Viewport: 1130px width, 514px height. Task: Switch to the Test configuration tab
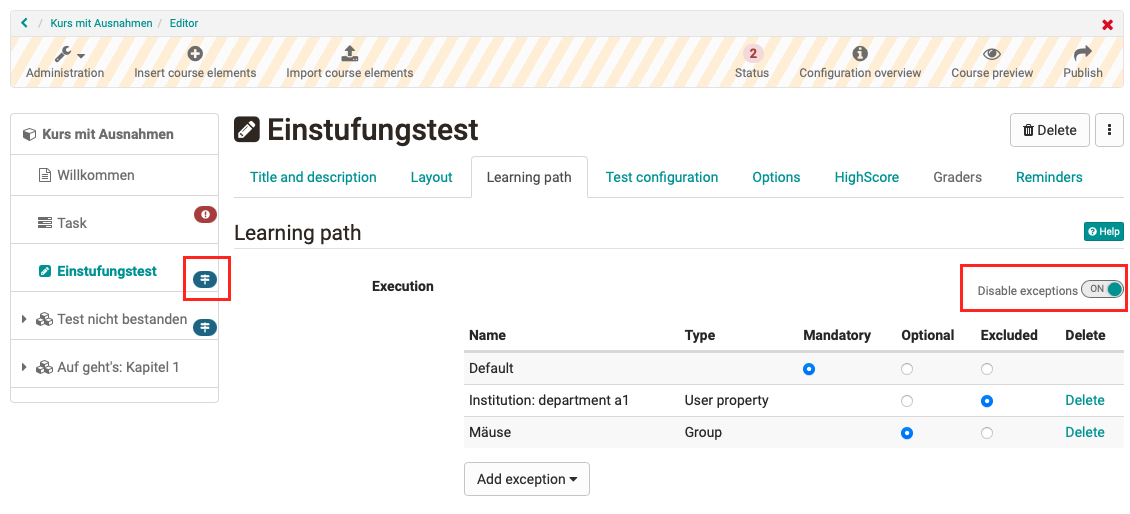point(661,177)
